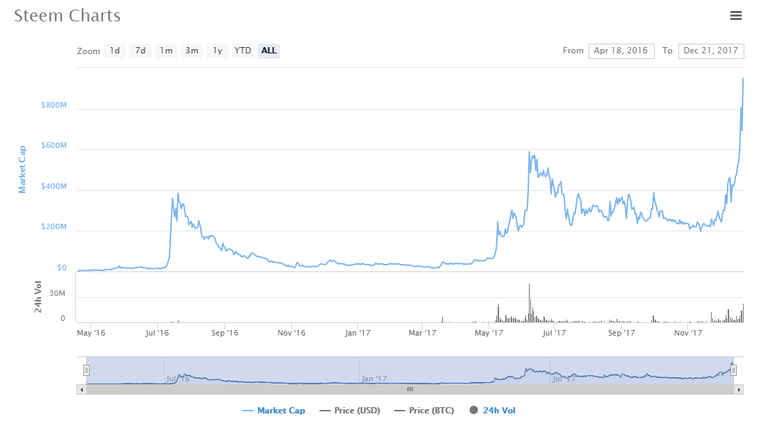This screenshot has height=423, width=768.
Task: Click the December 2017 market cap peak
Action: point(743,79)
